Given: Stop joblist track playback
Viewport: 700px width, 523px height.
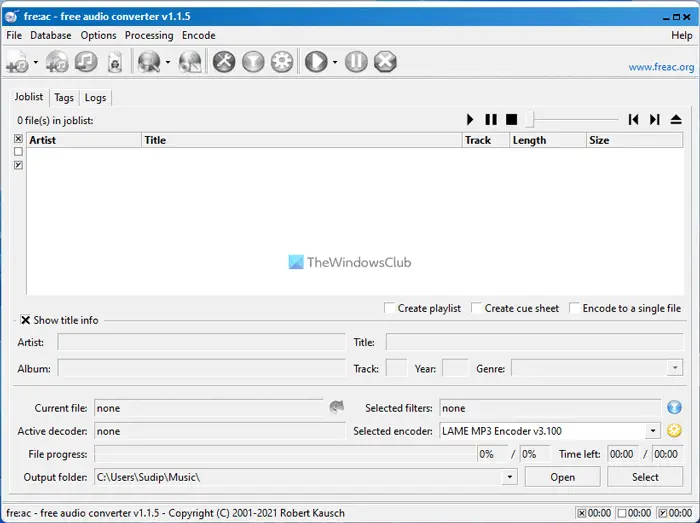Looking at the screenshot, I should [x=512, y=120].
